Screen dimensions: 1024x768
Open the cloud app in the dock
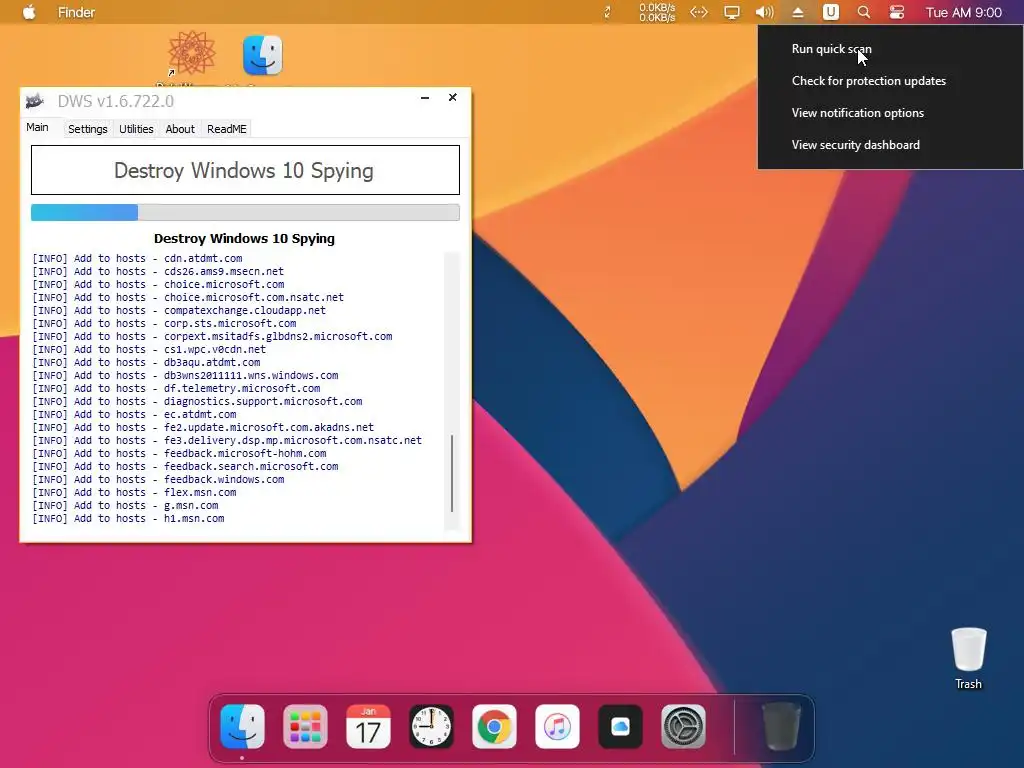(620, 726)
